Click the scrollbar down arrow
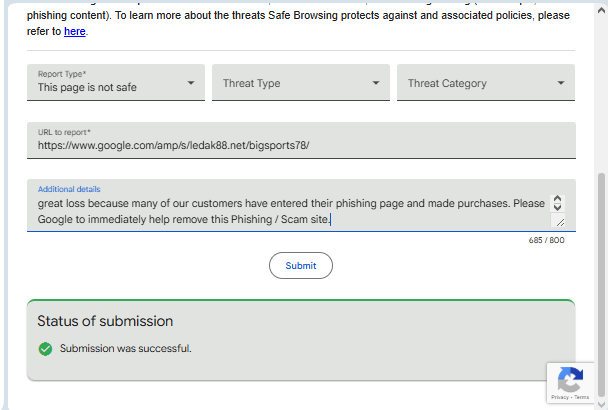The width and height of the screenshot is (608, 410). point(601,402)
